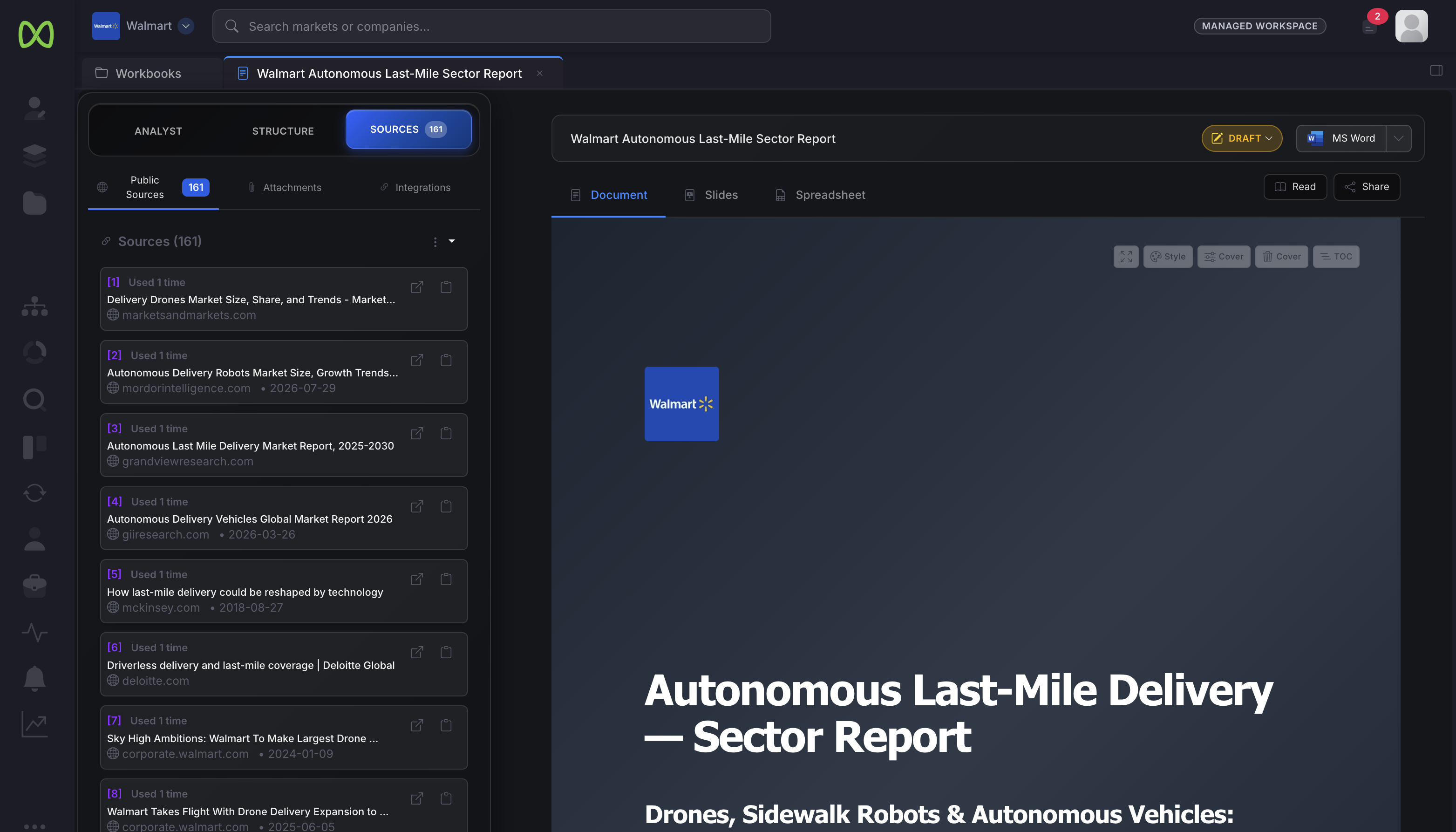Viewport: 1456px width, 832px height.
Task: Click the Walmart logo cover thumbnail
Action: coord(681,403)
